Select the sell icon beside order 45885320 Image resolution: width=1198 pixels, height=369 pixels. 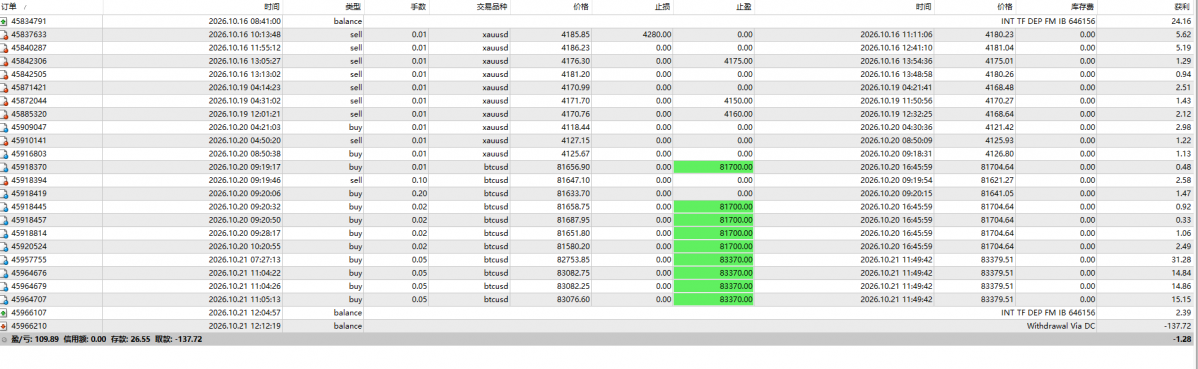(5, 114)
